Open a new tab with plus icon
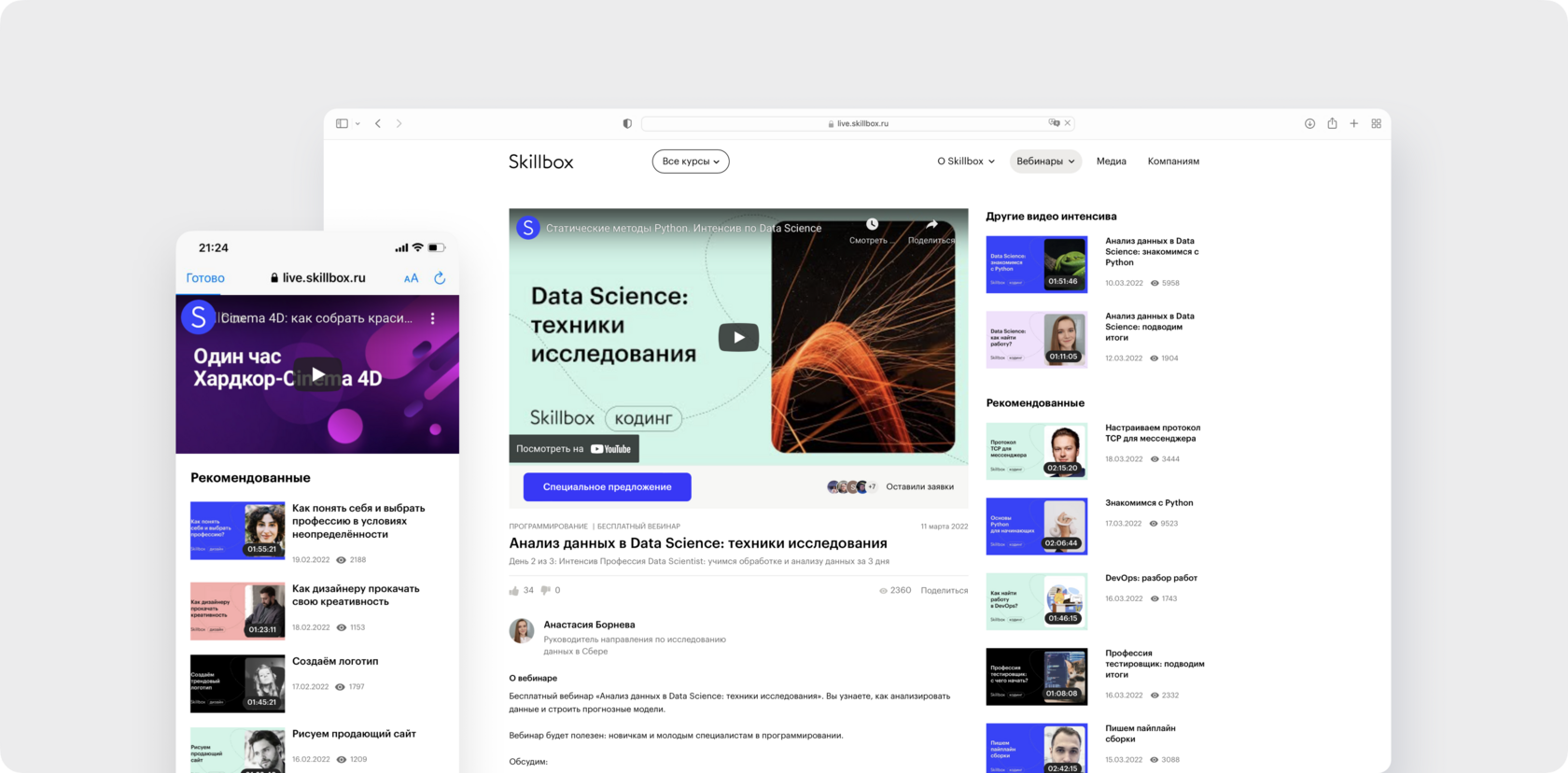The image size is (1568, 773). pos(1354,123)
